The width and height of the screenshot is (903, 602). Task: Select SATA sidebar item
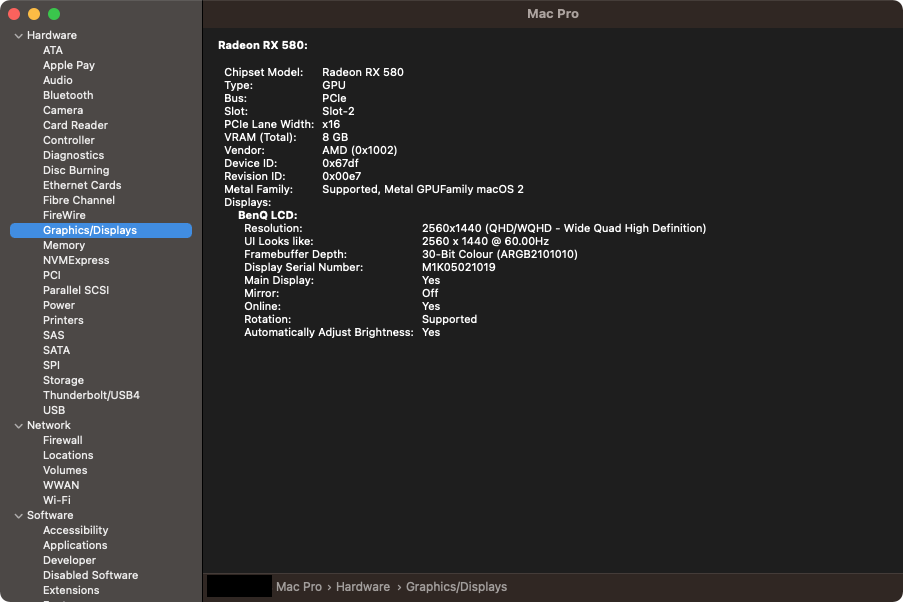coord(56,350)
